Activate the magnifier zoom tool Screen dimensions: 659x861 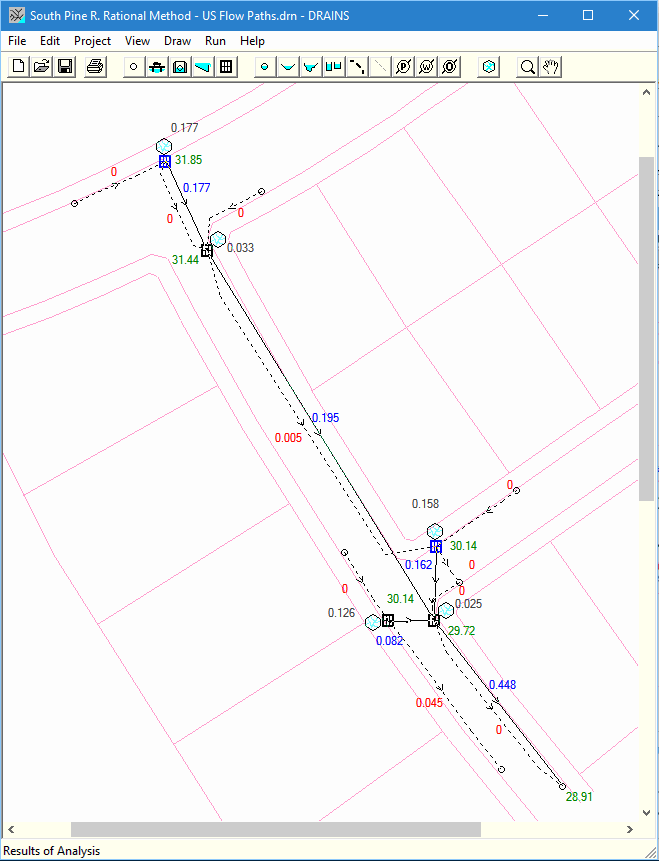527,67
